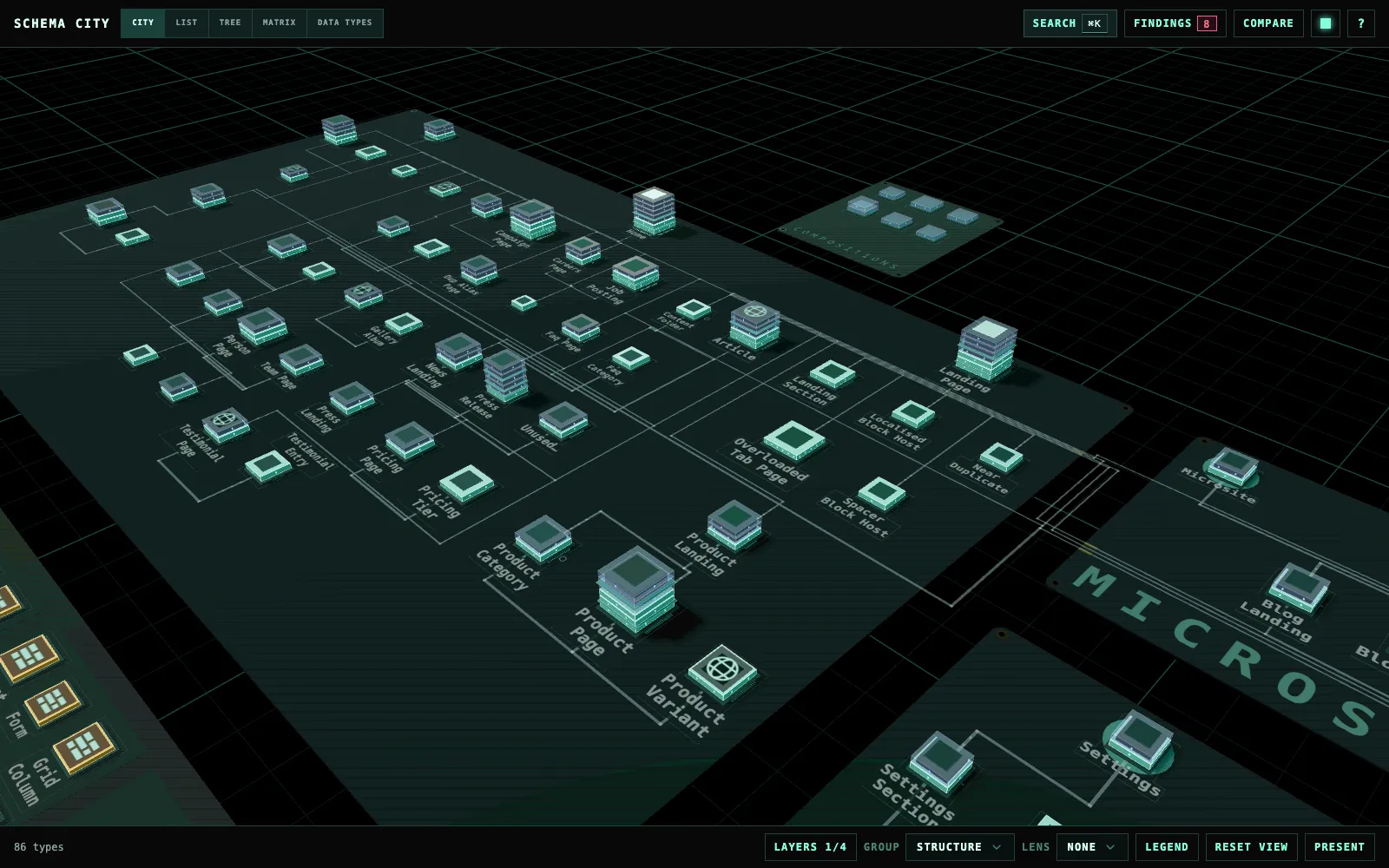The width and height of the screenshot is (1389, 868).
Task: Open the Group Structure dropdown
Action: pyautogui.click(x=959, y=847)
